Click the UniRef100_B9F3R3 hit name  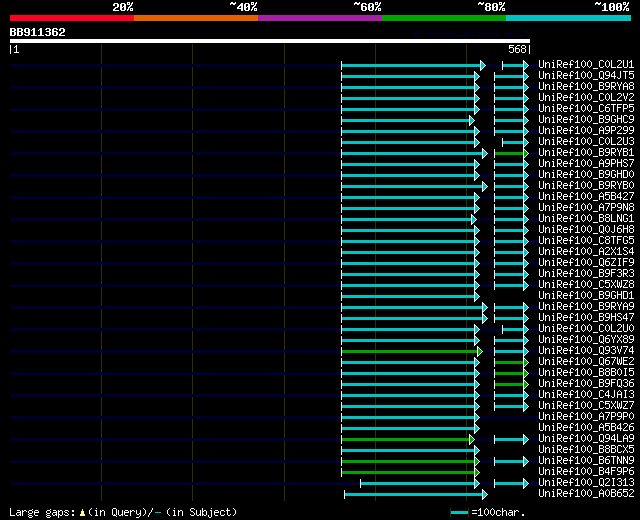[x=586, y=274]
